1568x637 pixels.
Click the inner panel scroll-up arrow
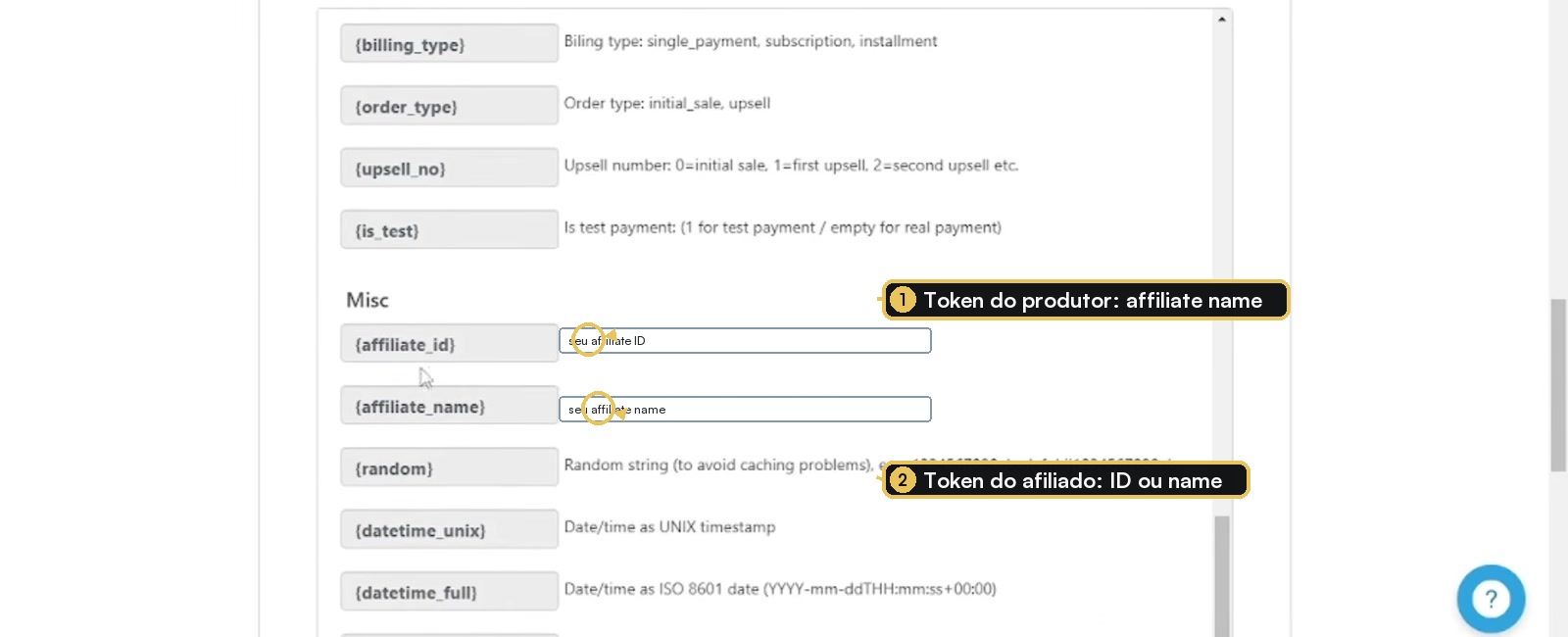pyautogui.click(x=1221, y=19)
